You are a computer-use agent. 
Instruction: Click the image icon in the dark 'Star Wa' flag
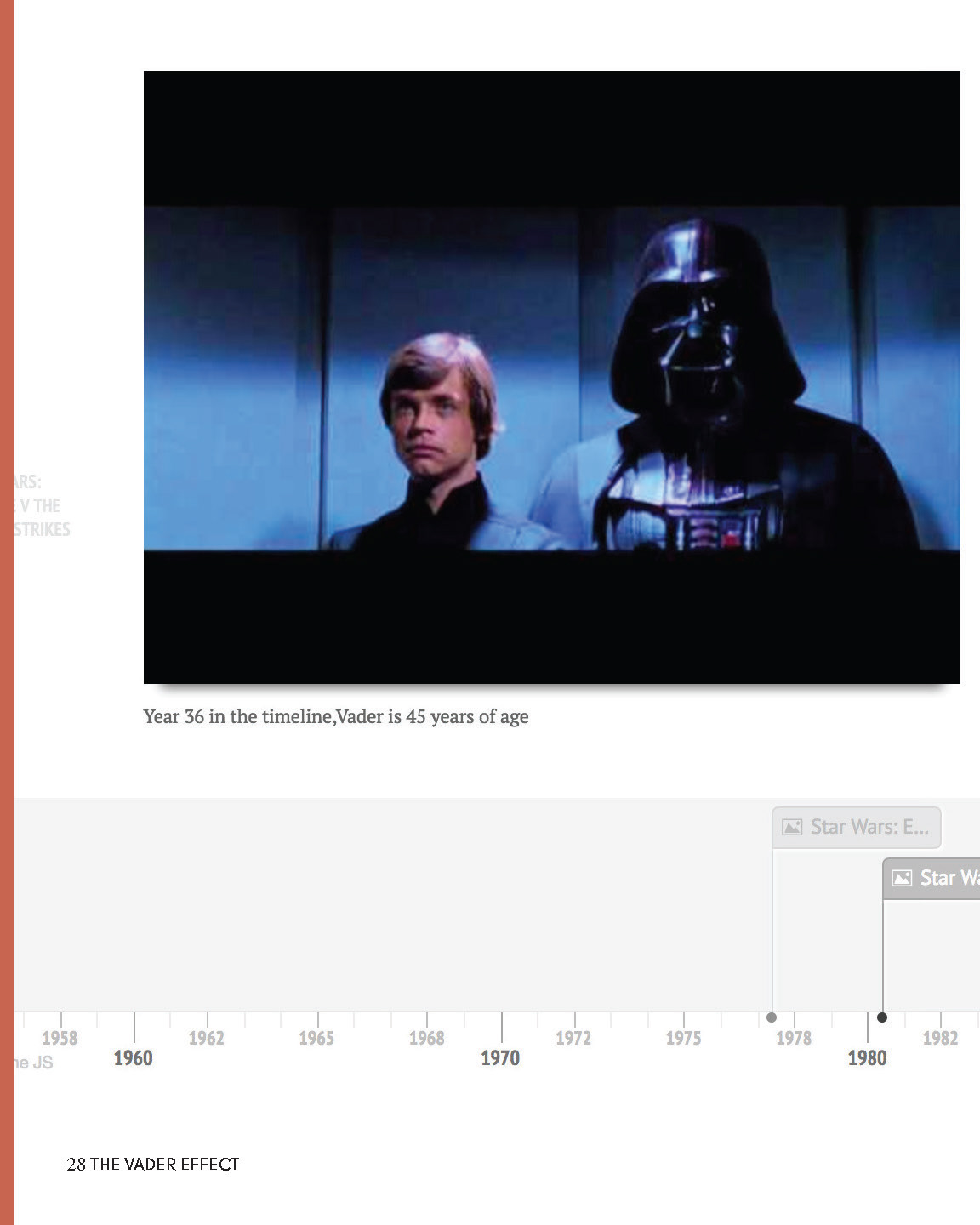click(902, 878)
